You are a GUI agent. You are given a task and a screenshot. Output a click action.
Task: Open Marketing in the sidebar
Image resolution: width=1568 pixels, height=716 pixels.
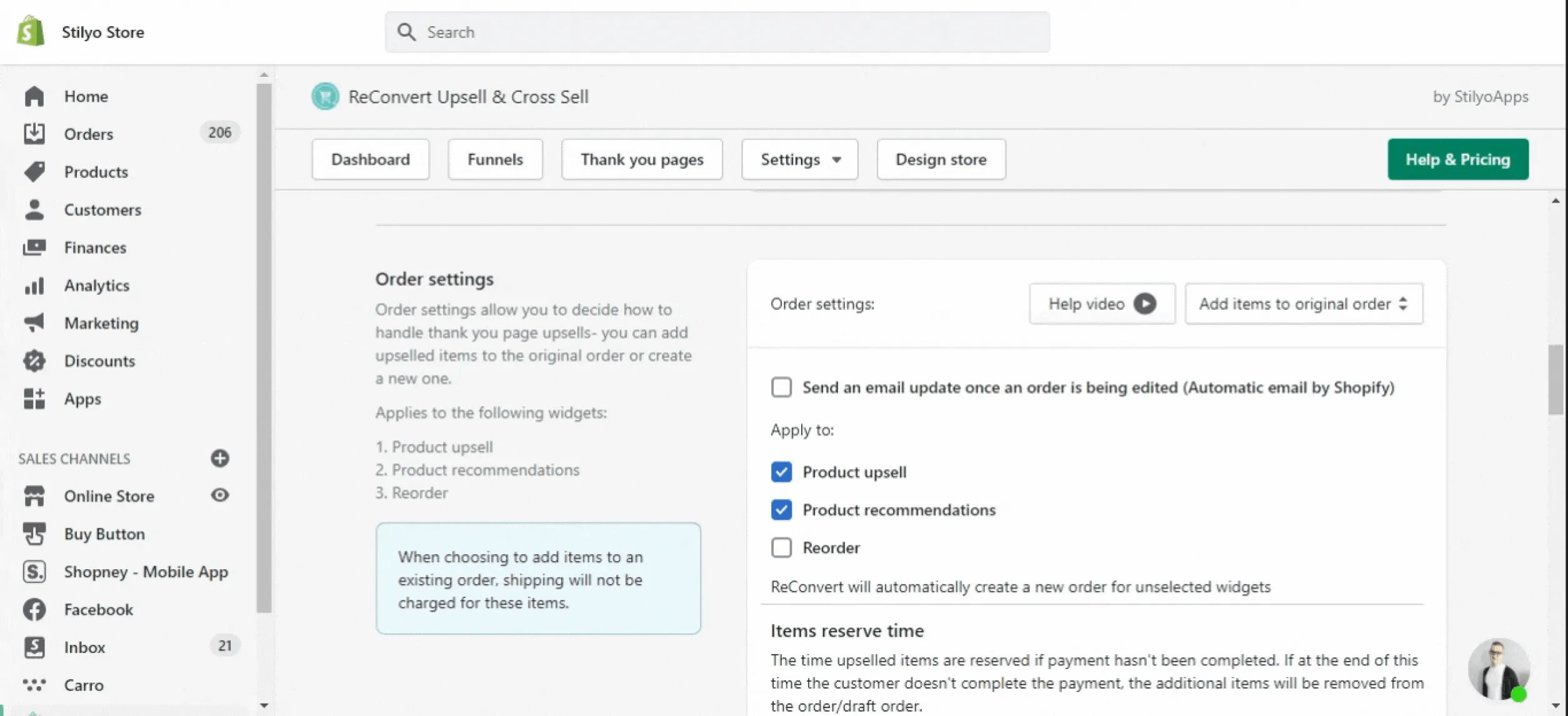[101, 323]
